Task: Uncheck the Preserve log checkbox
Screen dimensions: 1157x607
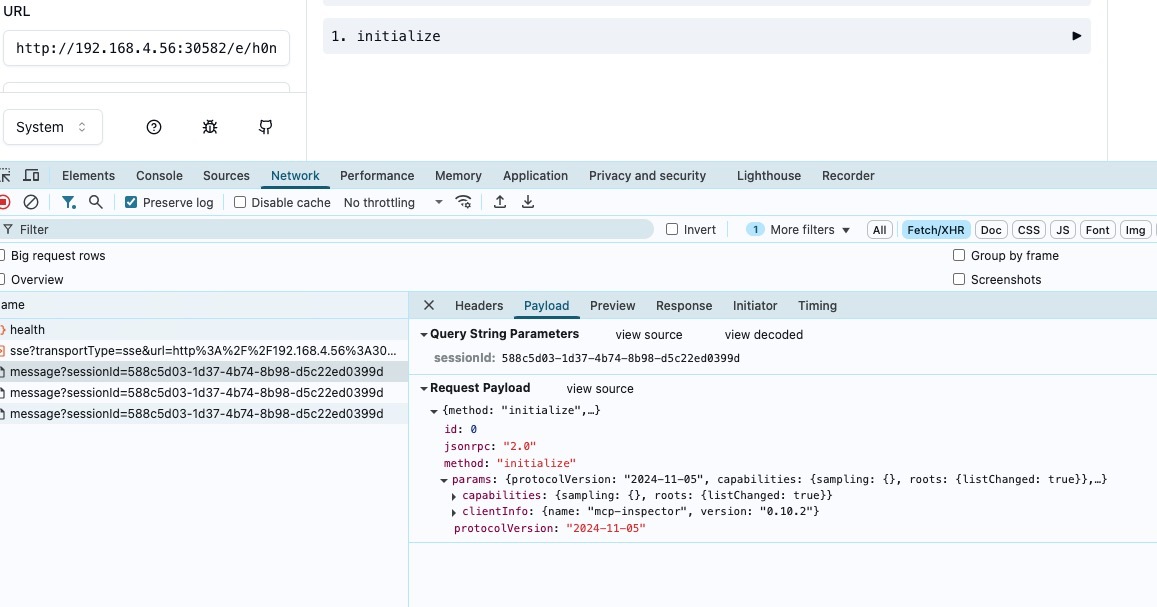Action: tap(131, 202)
